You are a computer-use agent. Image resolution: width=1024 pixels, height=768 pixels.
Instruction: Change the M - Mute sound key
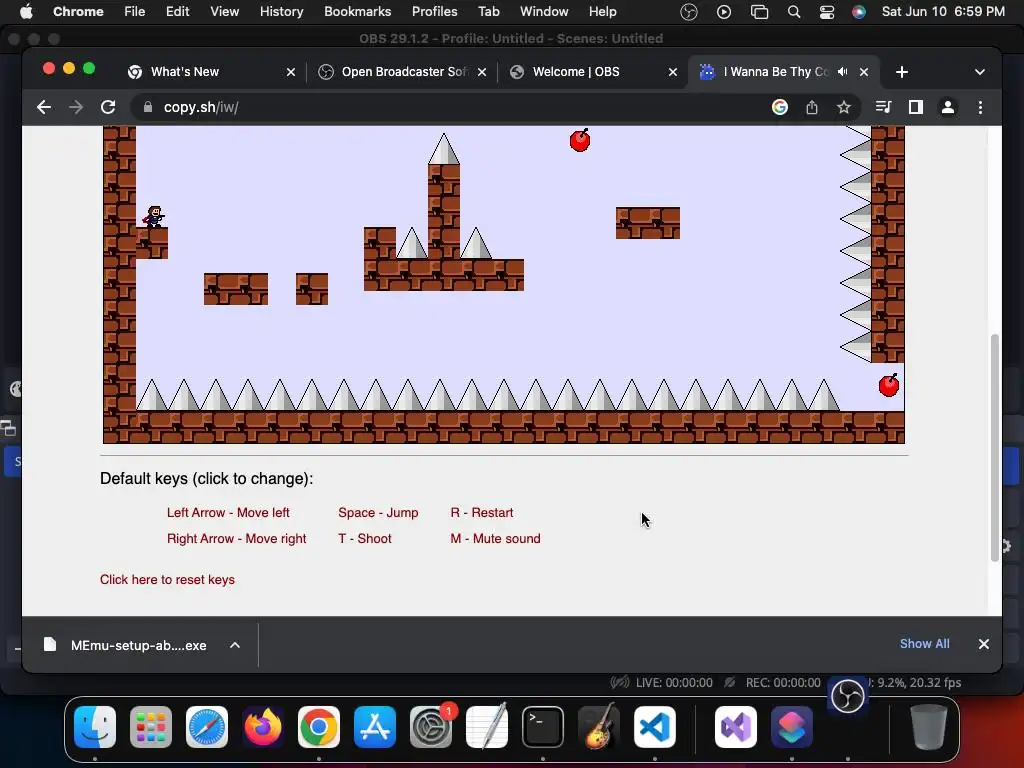(x=495, y=539)
